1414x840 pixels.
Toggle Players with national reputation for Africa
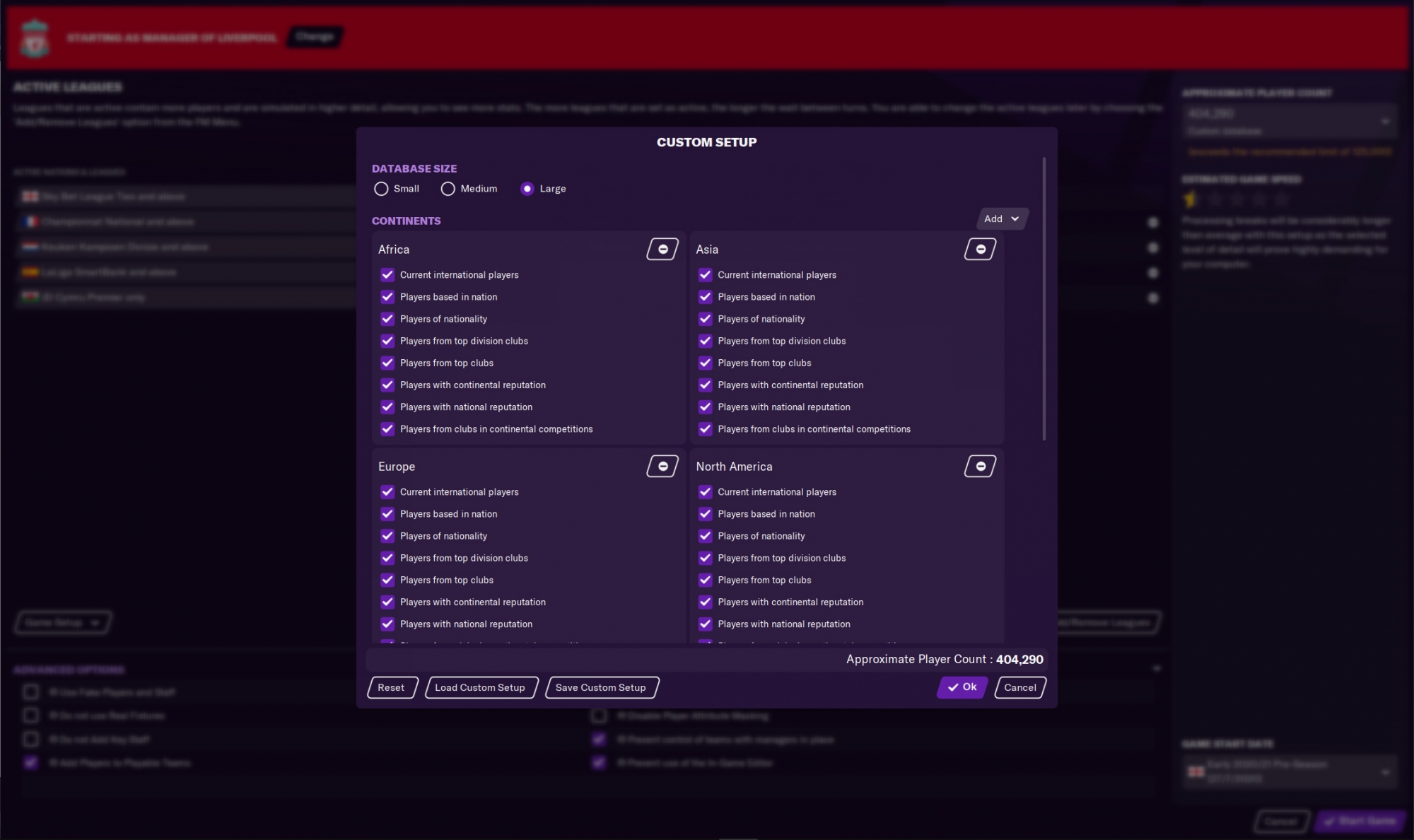click(x=386, y=406)
